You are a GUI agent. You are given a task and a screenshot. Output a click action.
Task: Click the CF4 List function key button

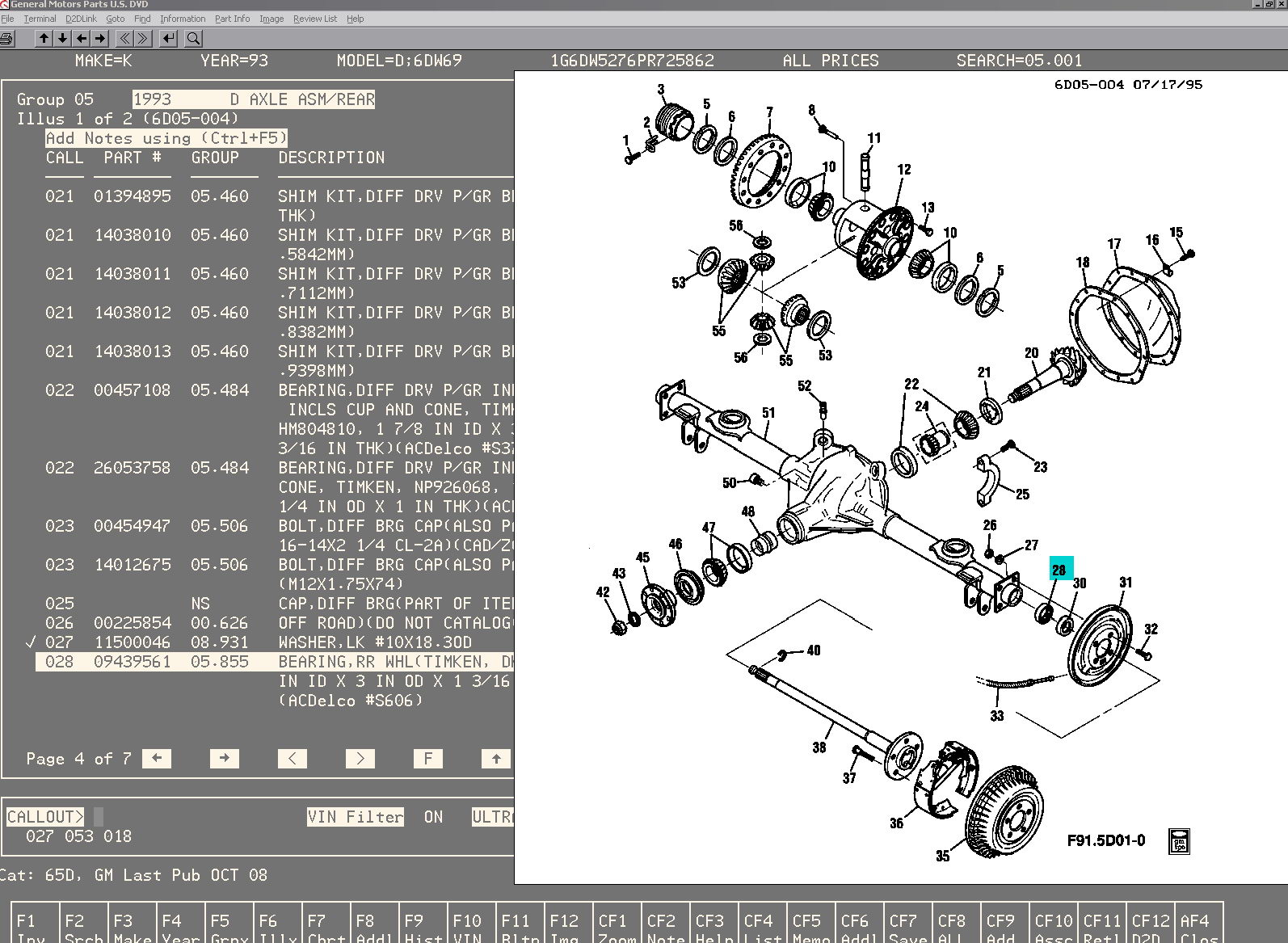point(762,922)
